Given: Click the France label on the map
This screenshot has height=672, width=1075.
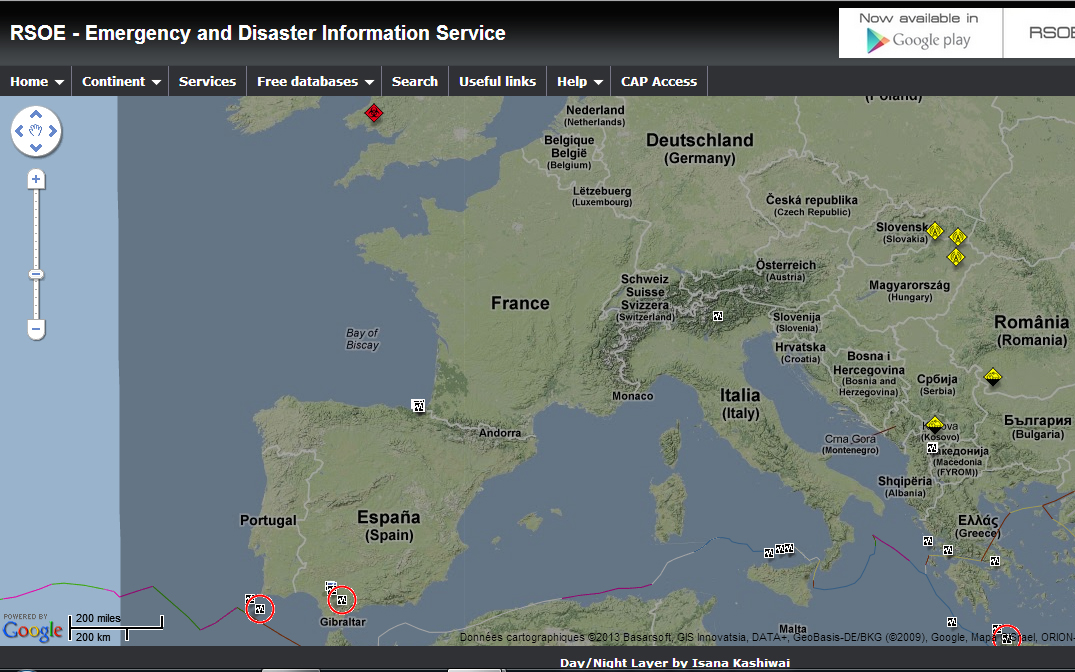Looking at the screenshot, I should point(520,303).
